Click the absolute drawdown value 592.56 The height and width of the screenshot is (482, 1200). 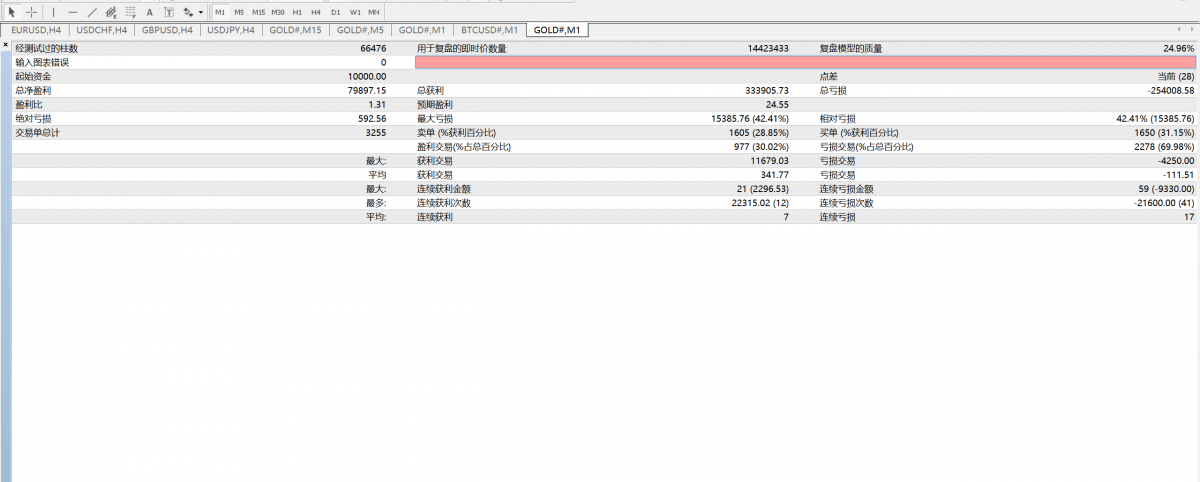coord(372,118)
